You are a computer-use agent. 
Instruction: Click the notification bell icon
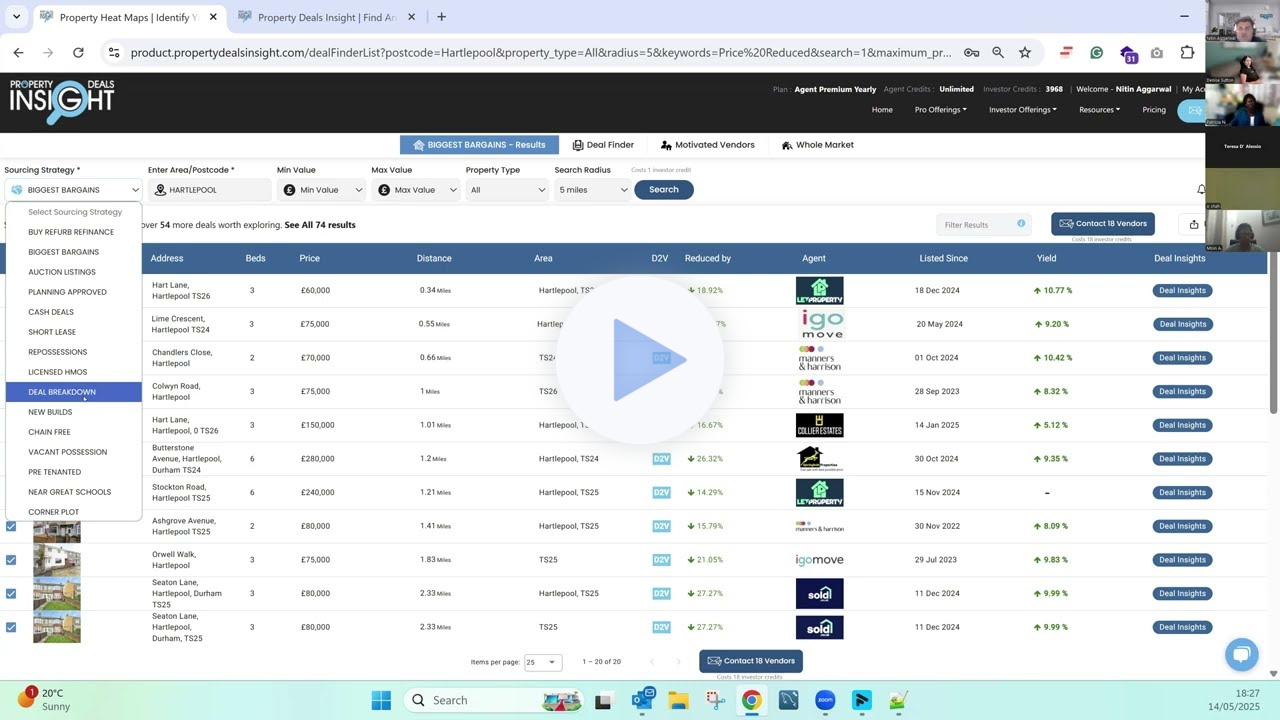[1201, 190]
